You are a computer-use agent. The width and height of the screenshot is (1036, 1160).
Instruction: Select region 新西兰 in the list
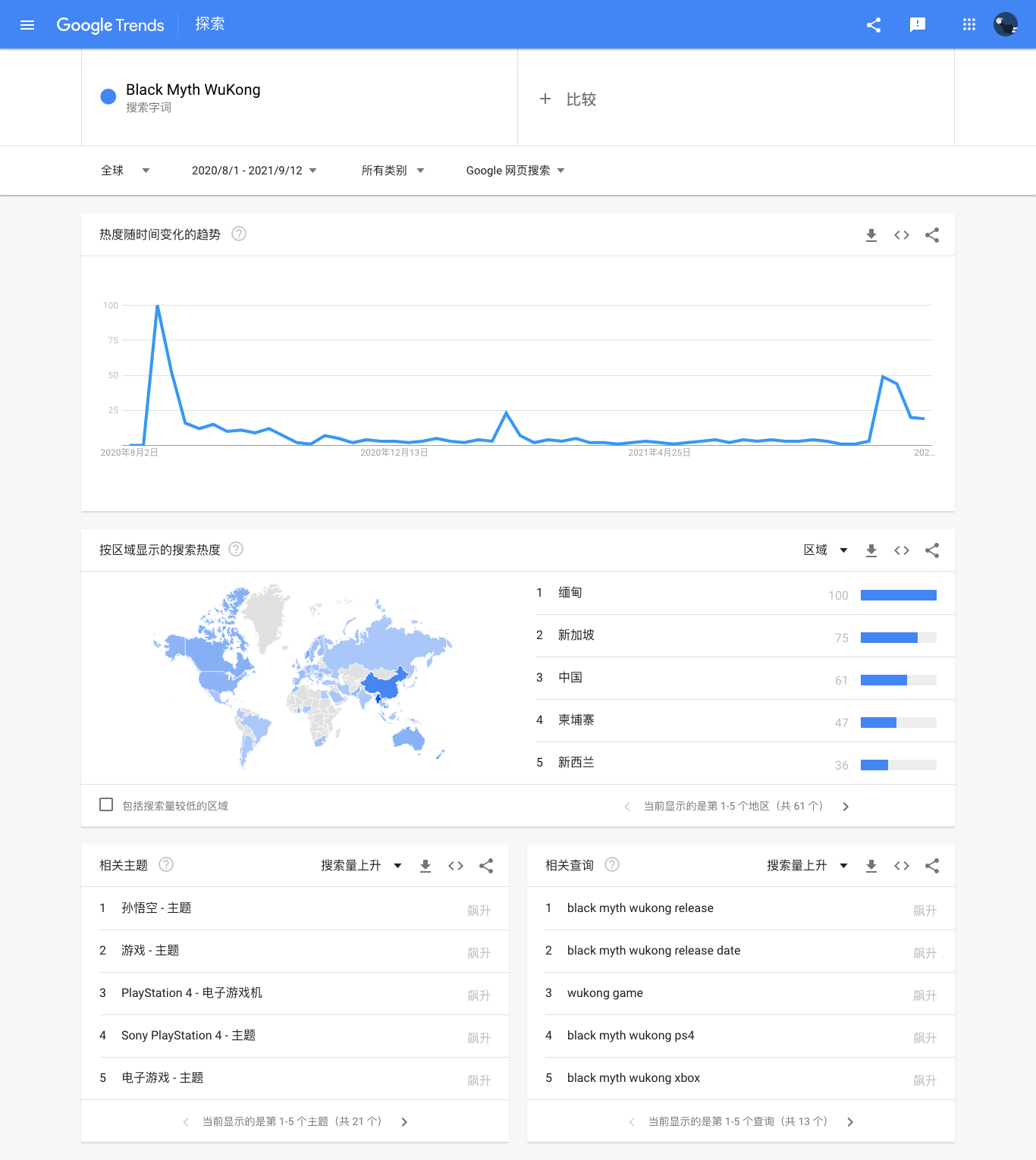coord(576,763)
